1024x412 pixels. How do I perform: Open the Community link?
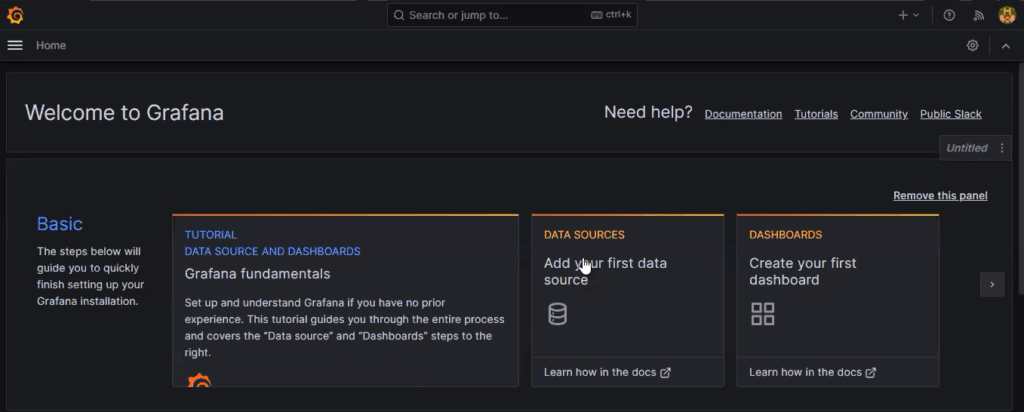coord(878,114)
